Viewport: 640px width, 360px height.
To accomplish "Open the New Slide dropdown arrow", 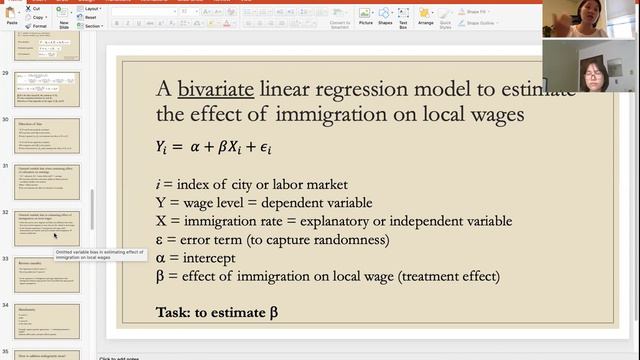I will point(71,13).
